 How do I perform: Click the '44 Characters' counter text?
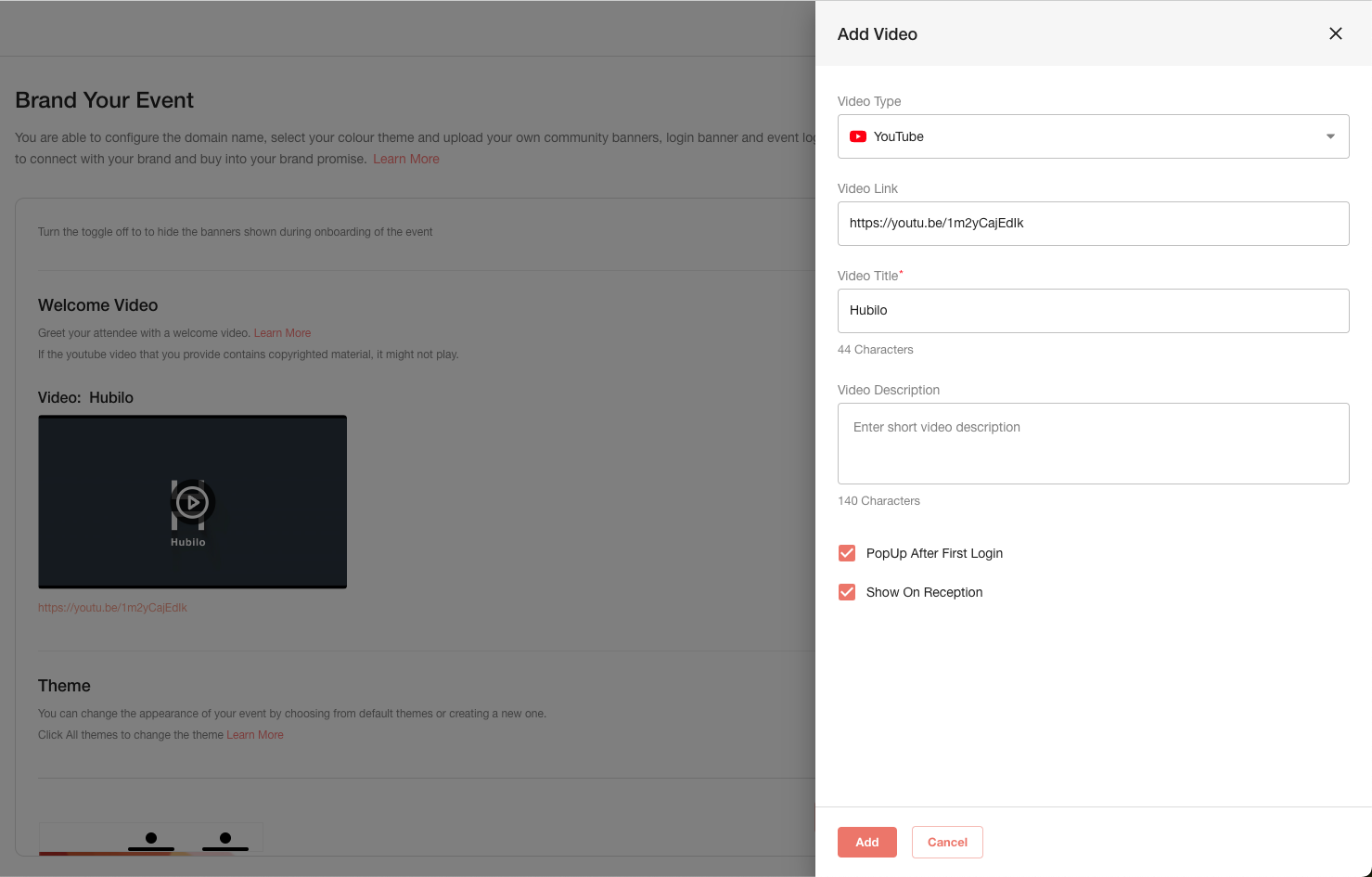point(876,350)
